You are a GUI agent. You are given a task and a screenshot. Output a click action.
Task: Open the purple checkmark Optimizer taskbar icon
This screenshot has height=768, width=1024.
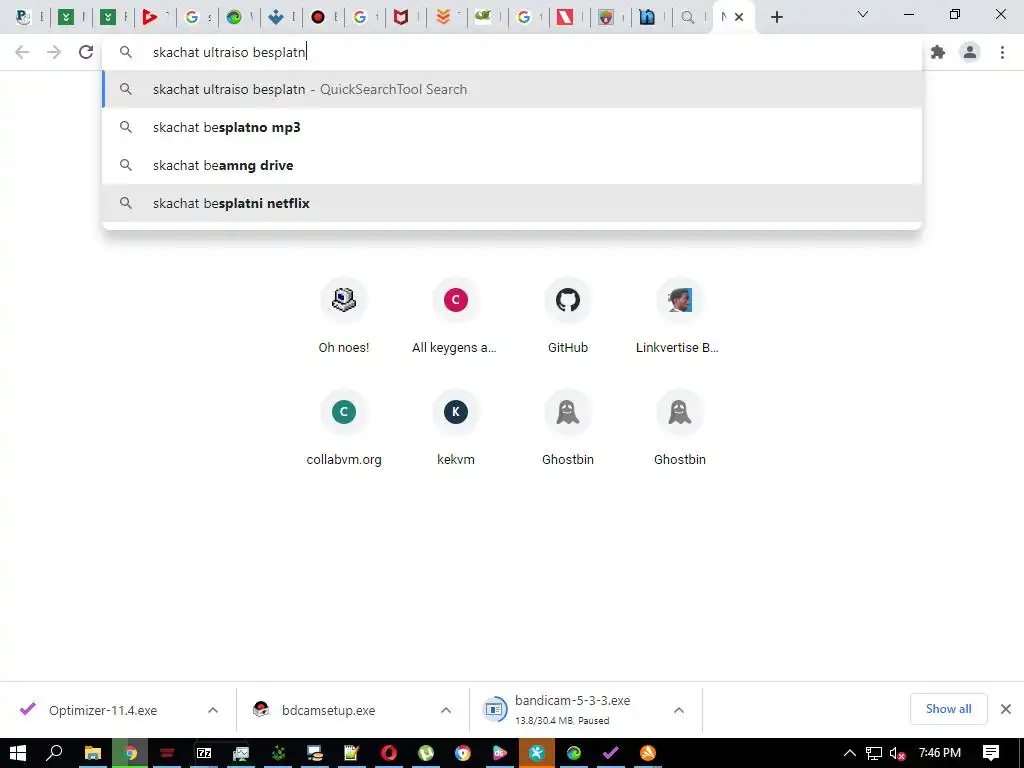[611, 753]
